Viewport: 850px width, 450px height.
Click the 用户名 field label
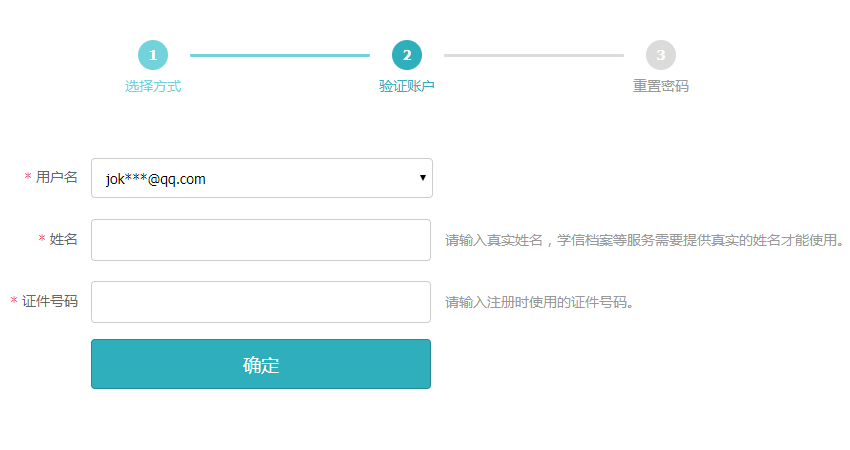57,178
